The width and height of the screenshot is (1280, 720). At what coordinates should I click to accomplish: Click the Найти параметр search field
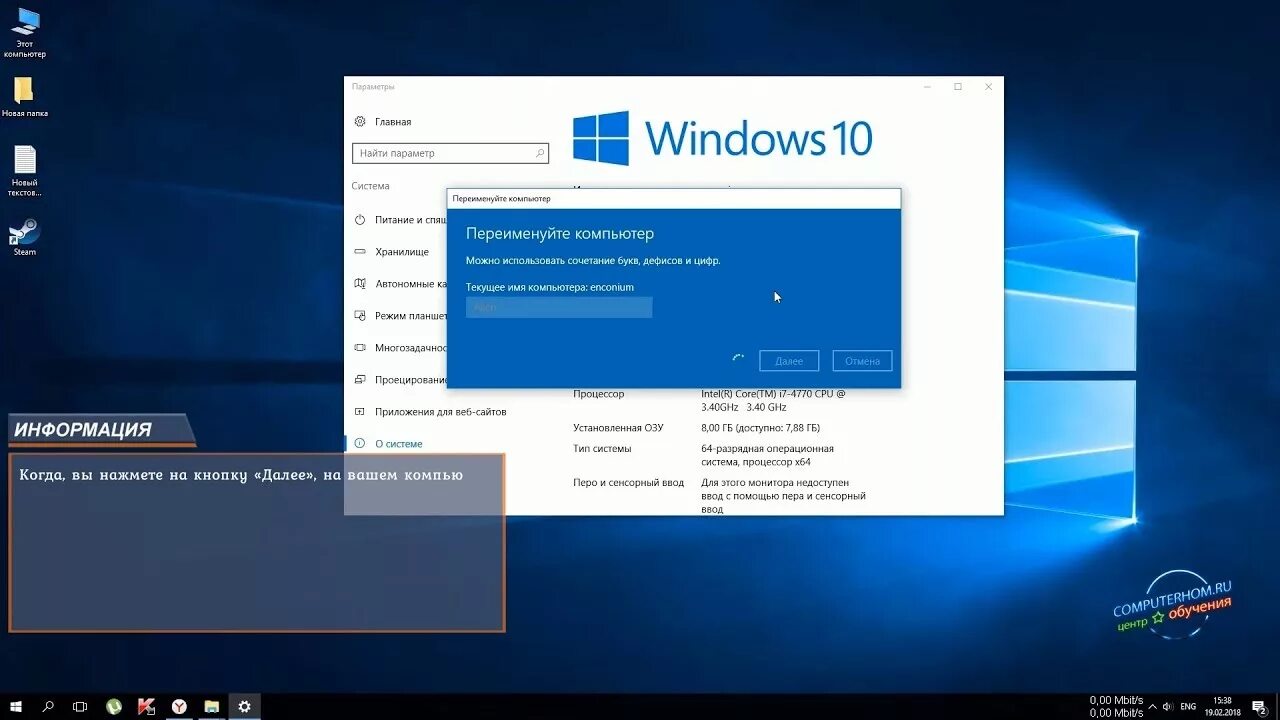point(450,153)
